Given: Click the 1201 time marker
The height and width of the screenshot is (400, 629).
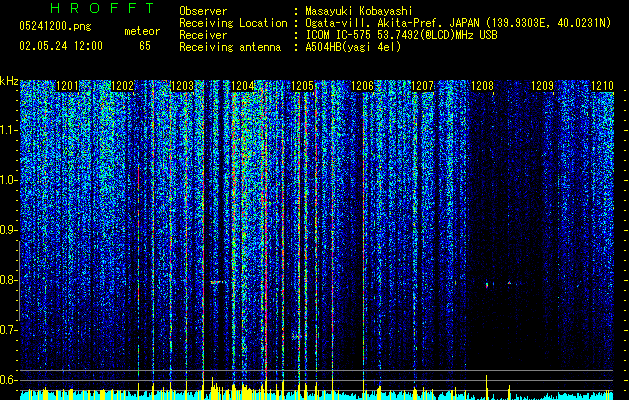Looking at the screenshot, I should tap(67, 86).
